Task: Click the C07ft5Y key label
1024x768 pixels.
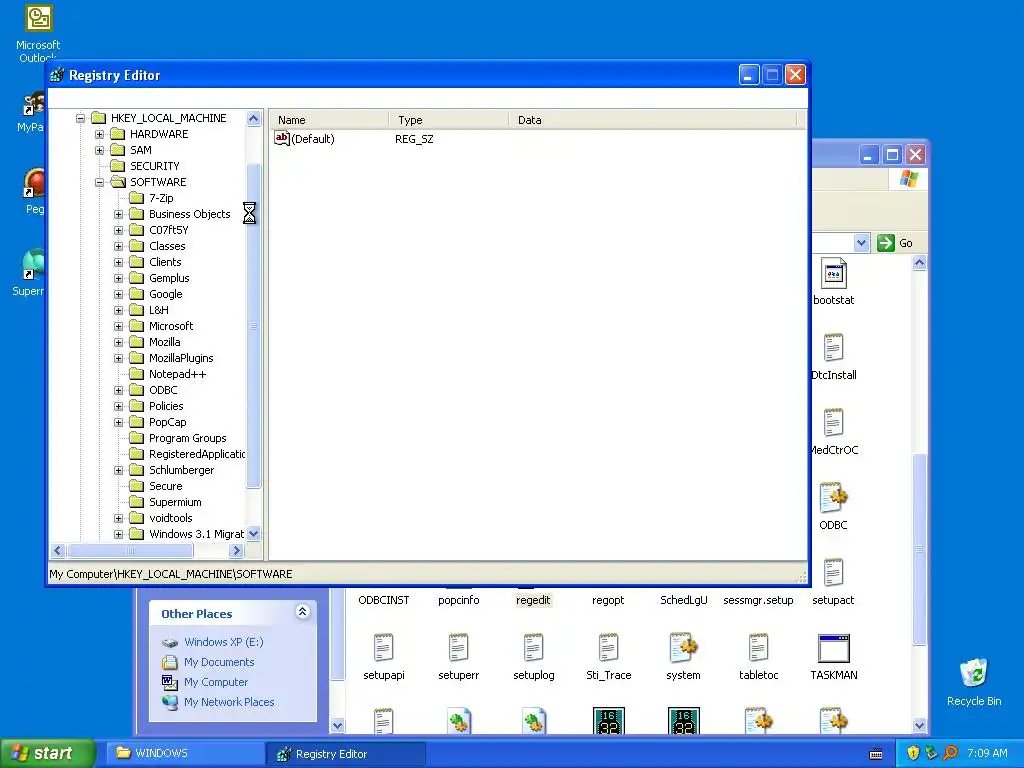Action: (168, 230)
